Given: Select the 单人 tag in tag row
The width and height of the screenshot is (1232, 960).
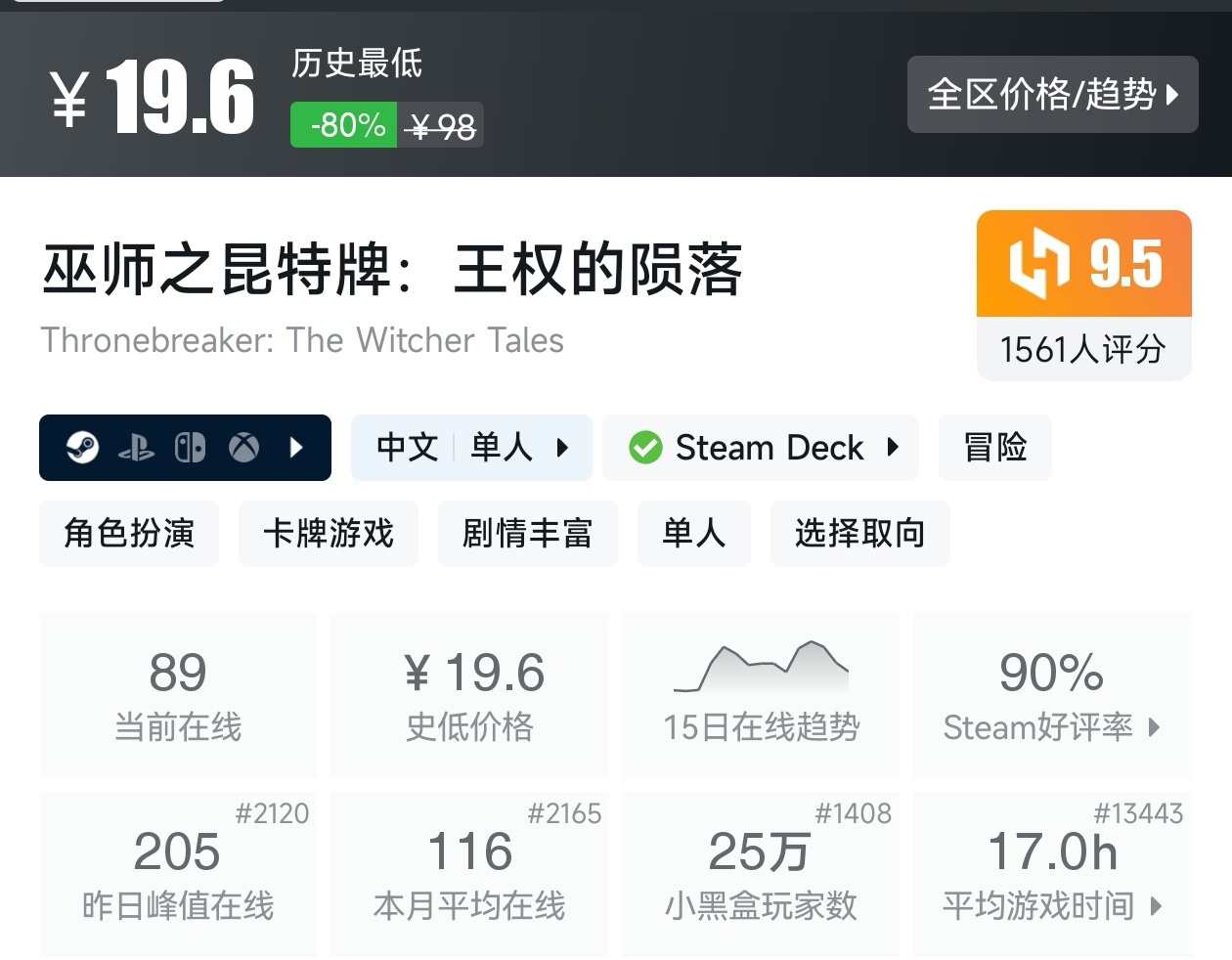Looking at the screenshot, I should tap(694, 534).
